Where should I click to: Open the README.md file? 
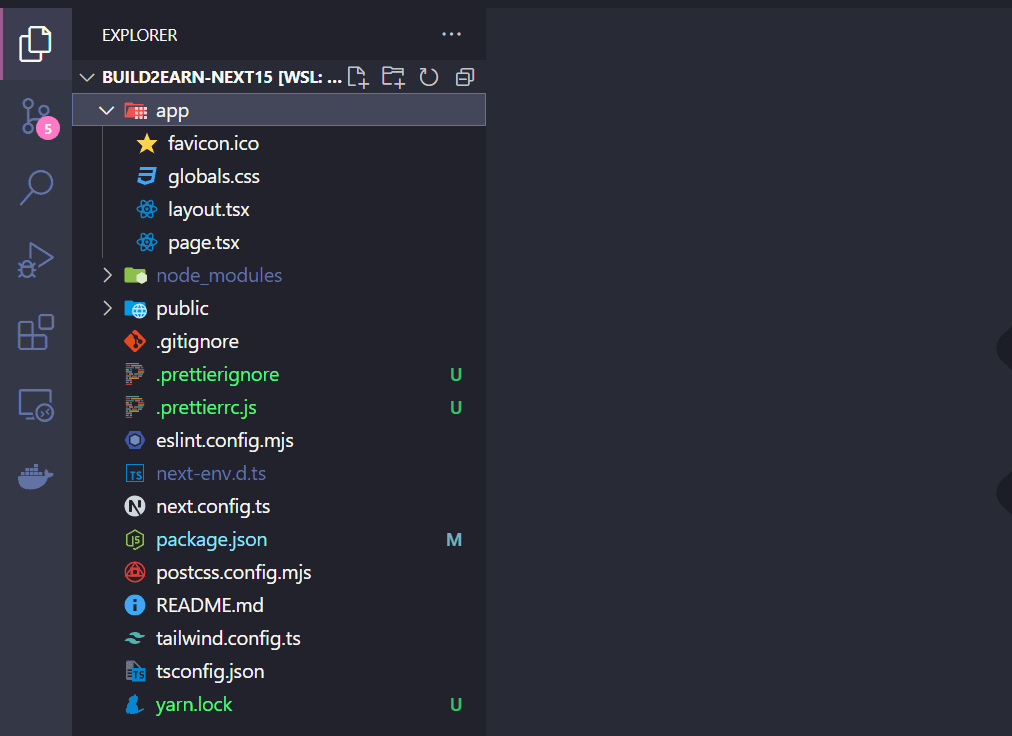click(210, 605)
